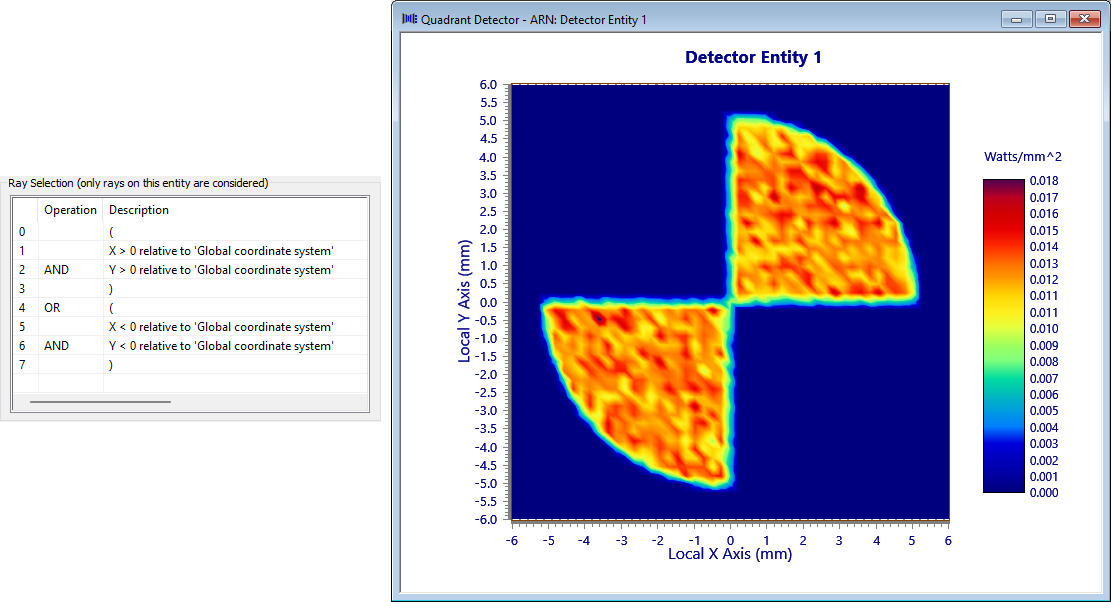Click the chart title 'Detector Entity 1'
Screen dimensions: 1111x602
(x=753, y=58)
